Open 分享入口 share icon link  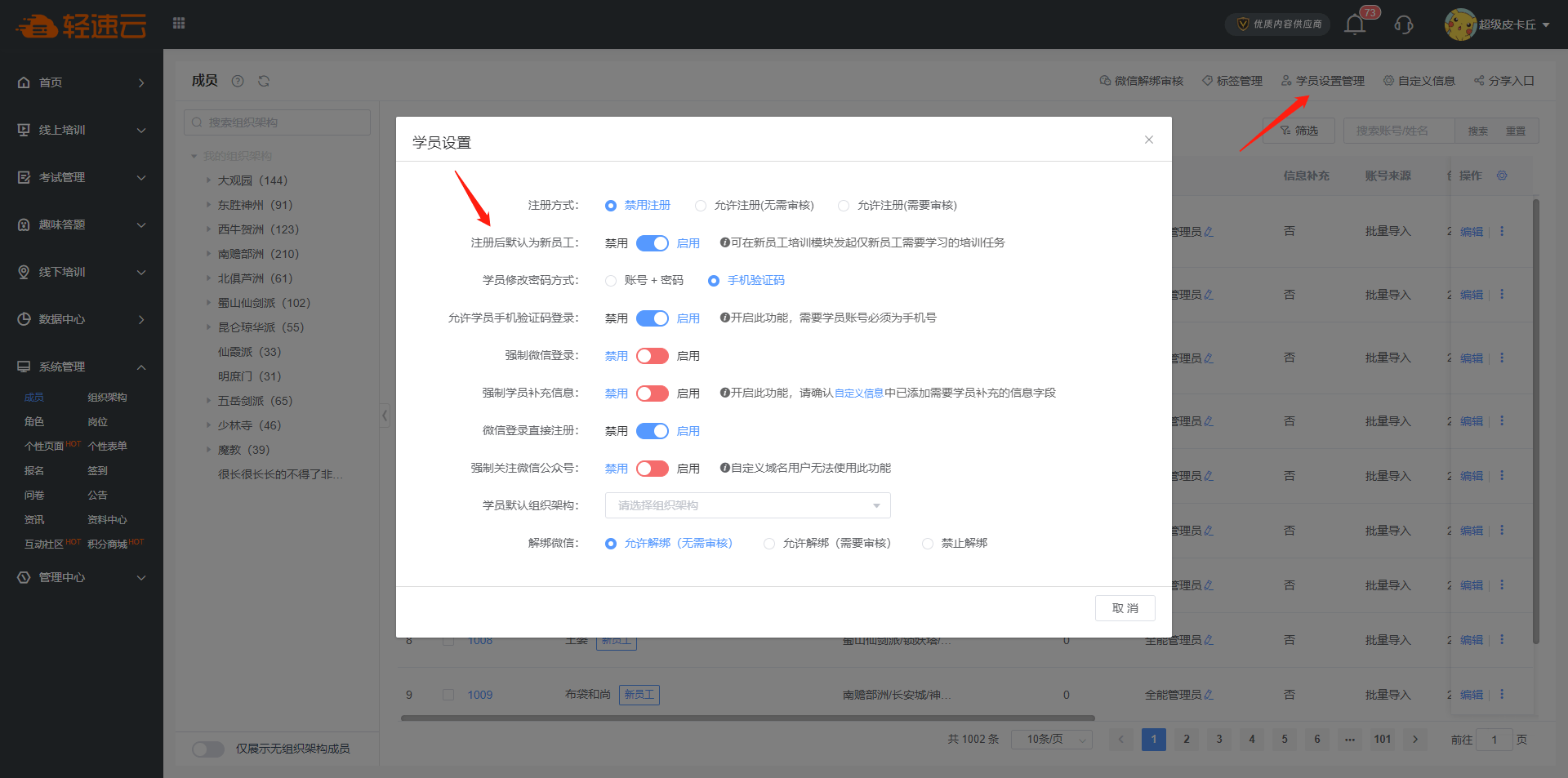coord(1504,81)
